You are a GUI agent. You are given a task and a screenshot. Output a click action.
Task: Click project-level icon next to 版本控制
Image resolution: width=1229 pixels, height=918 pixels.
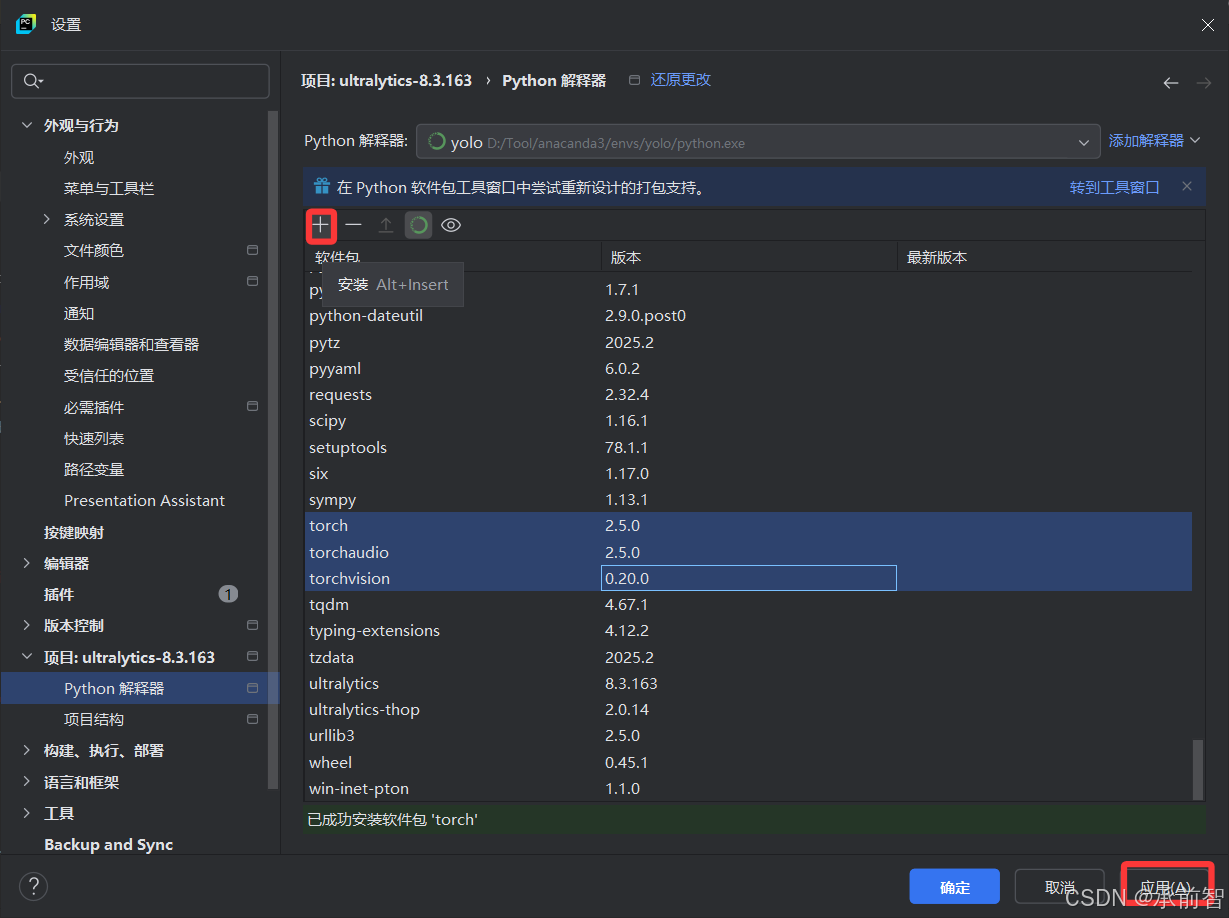click(x=252, y=625)
